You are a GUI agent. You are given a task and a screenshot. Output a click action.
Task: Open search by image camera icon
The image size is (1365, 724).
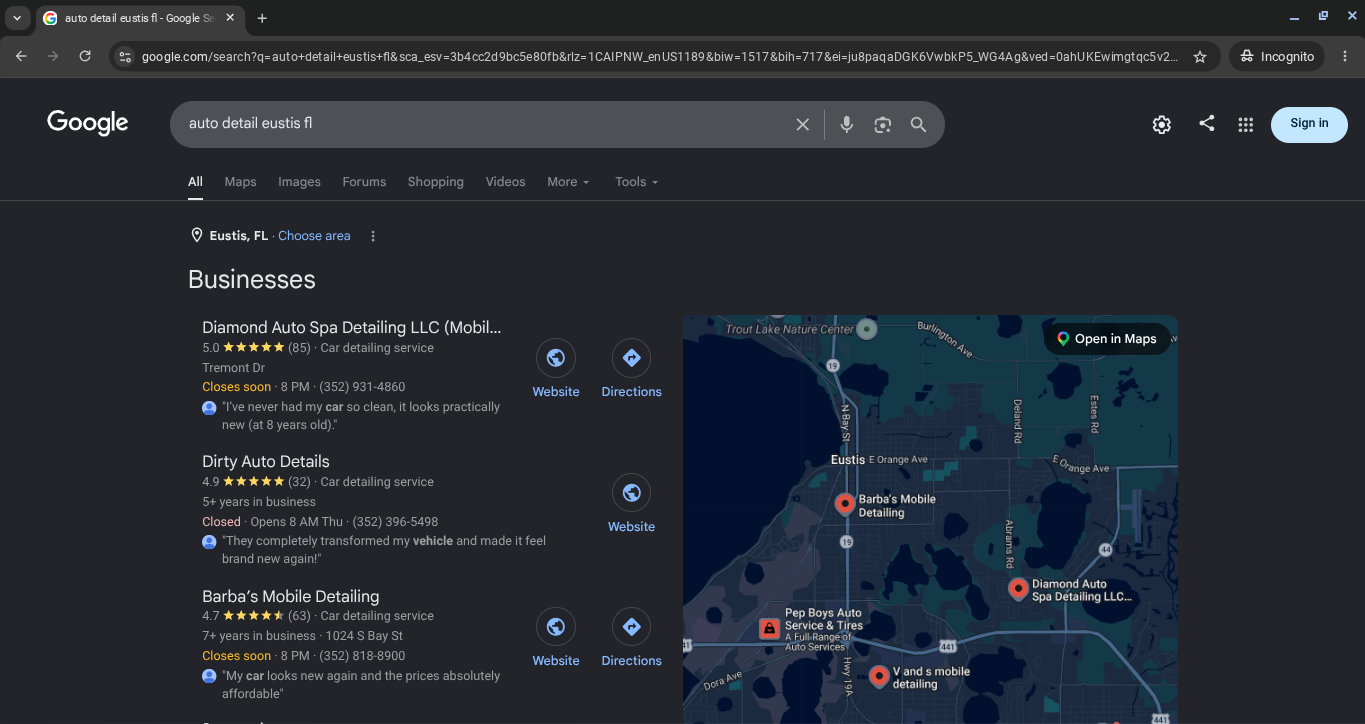(x=882, y=125)
